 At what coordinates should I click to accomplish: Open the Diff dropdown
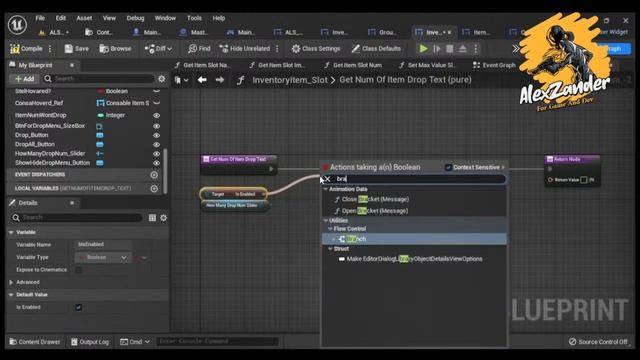tap(158, 49)
